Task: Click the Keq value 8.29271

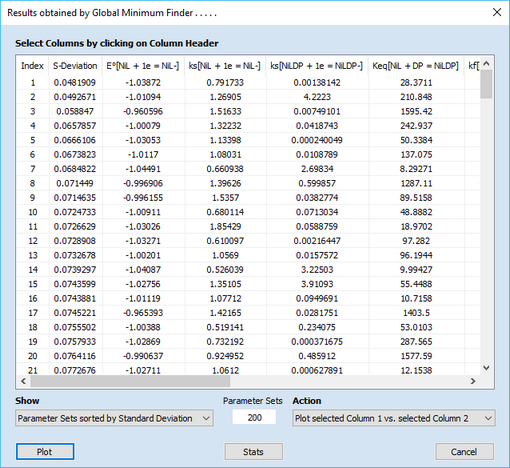Action: click(x=416, y=169)
